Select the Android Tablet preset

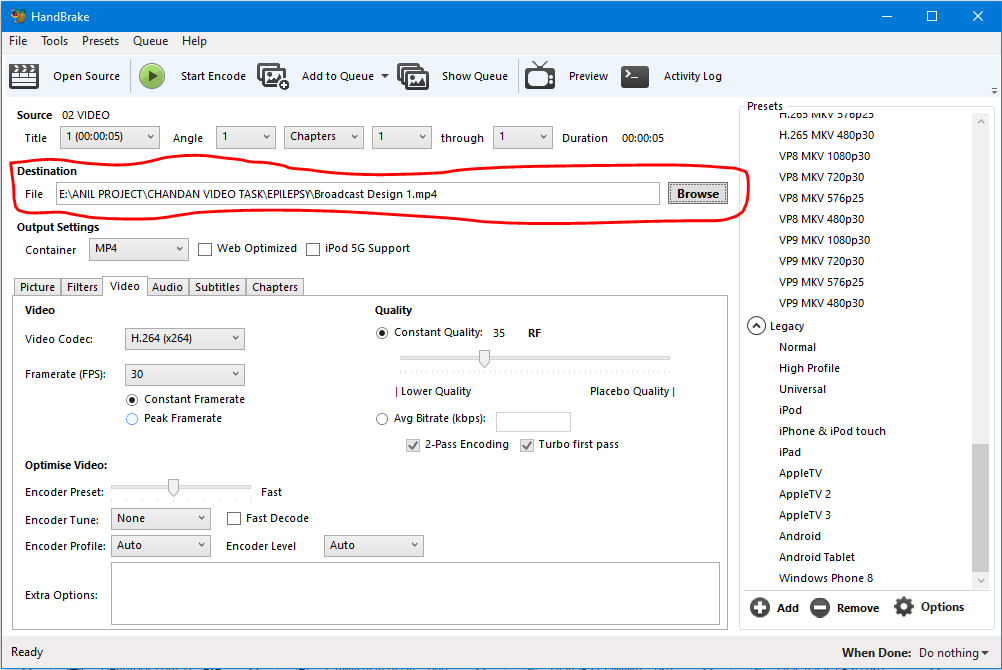pyautogui.click(x=817, y=557)
